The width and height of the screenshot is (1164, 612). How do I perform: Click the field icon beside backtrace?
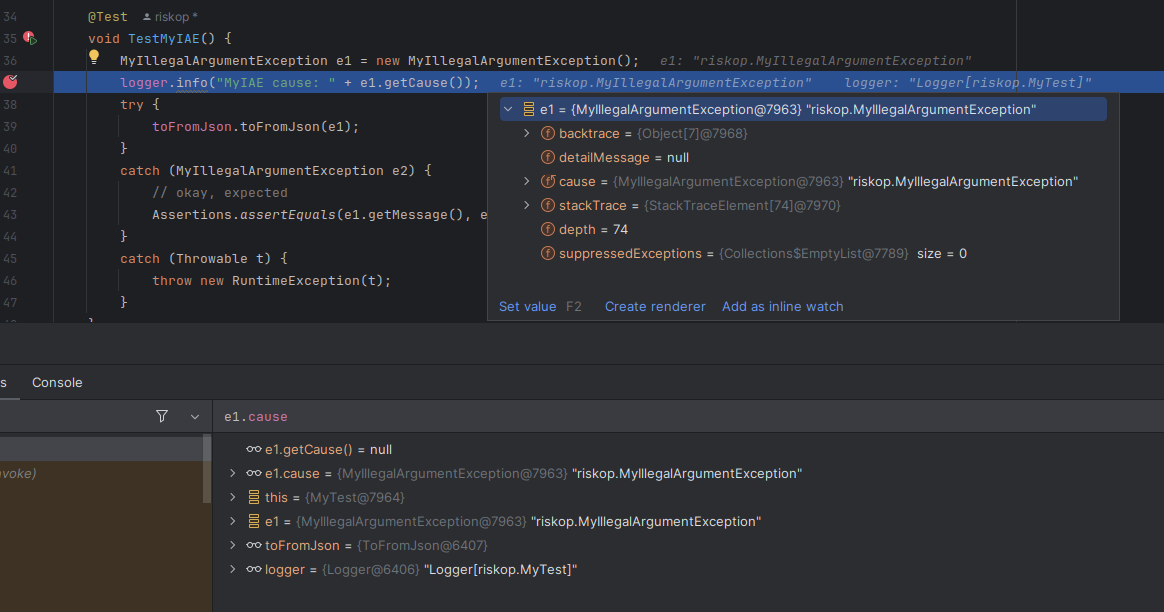coord(548,133)
